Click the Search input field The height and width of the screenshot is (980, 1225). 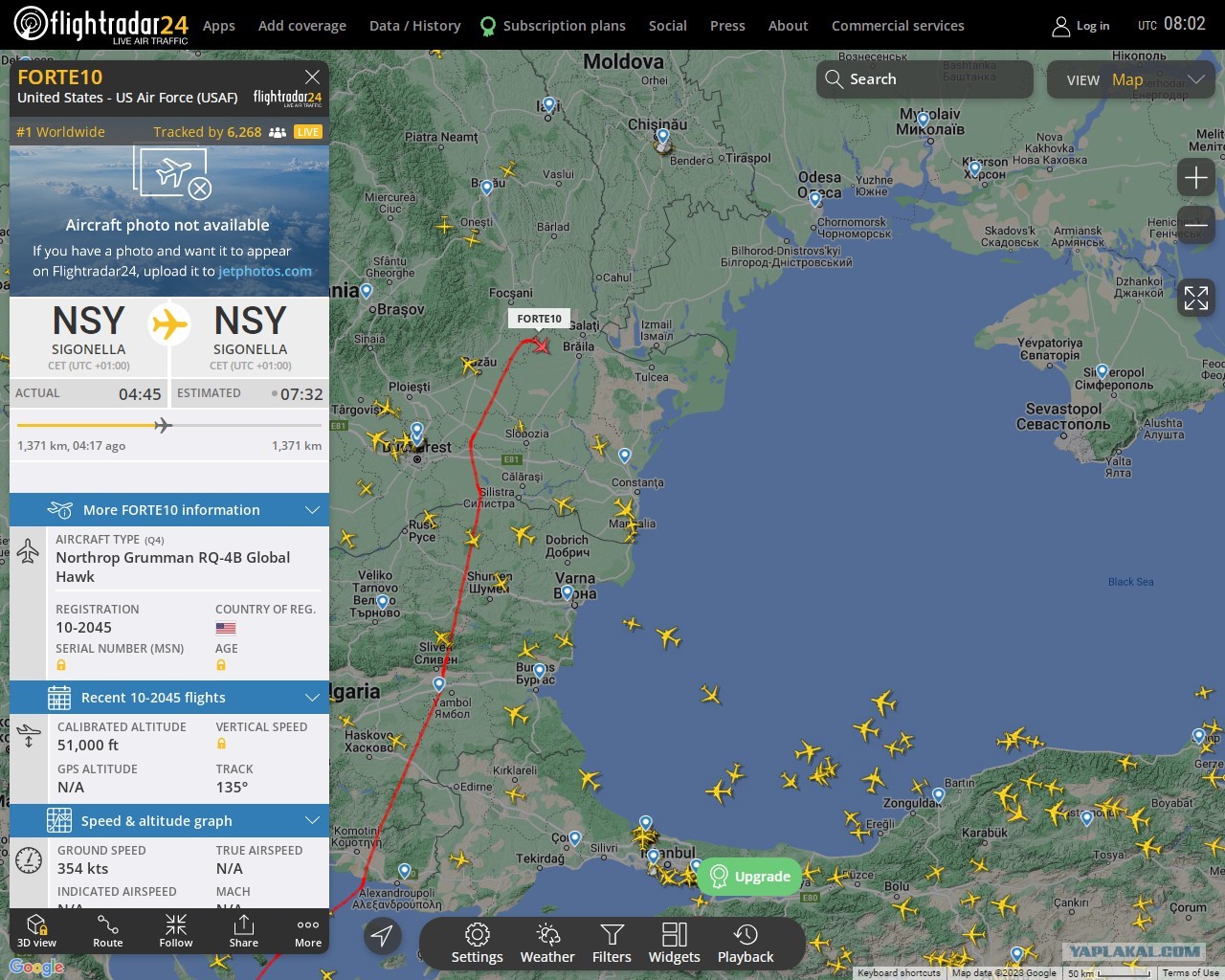pyautogui.click(x=924, y=79)
